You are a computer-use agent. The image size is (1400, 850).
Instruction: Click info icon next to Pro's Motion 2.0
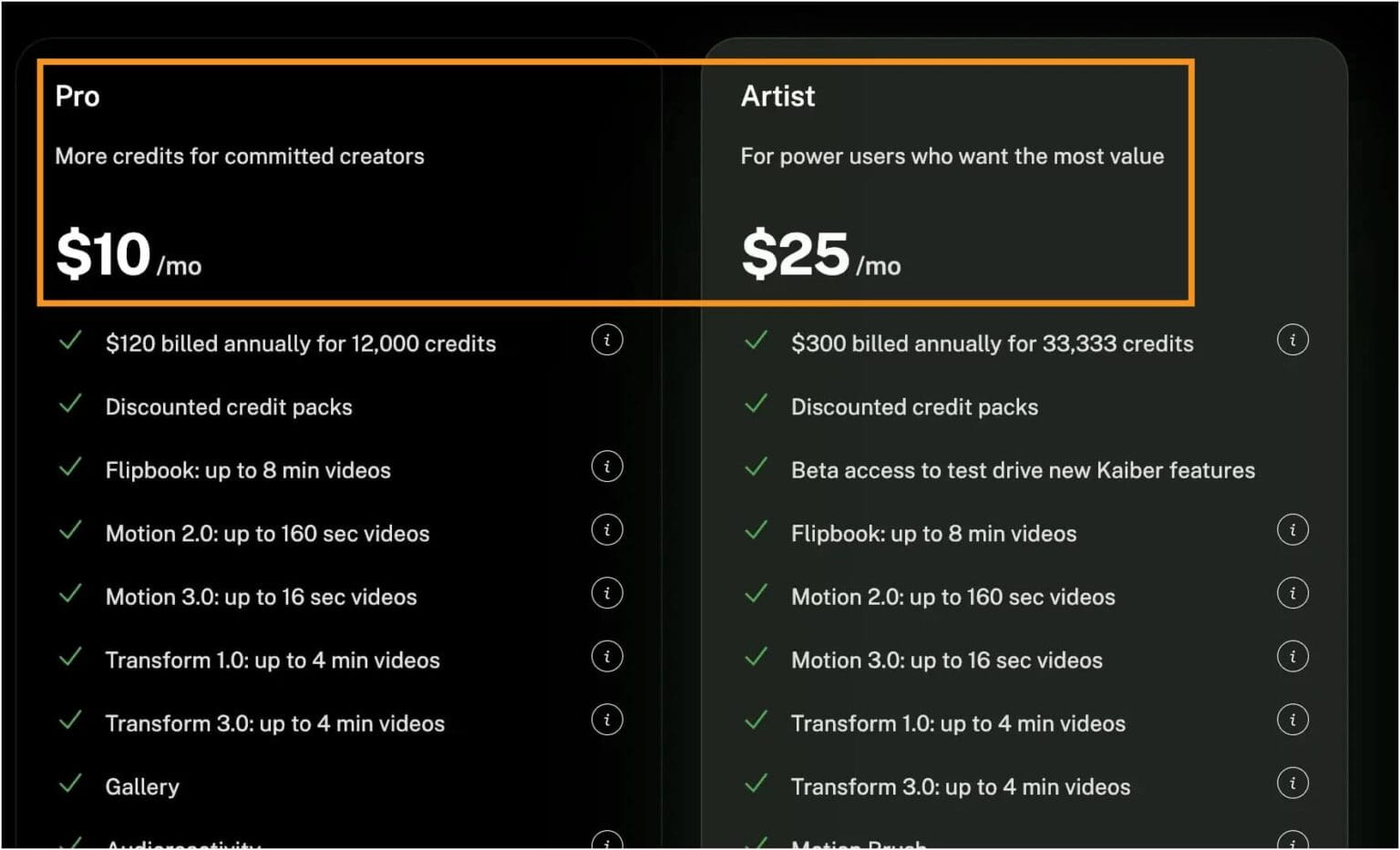(x=607, y=529)
